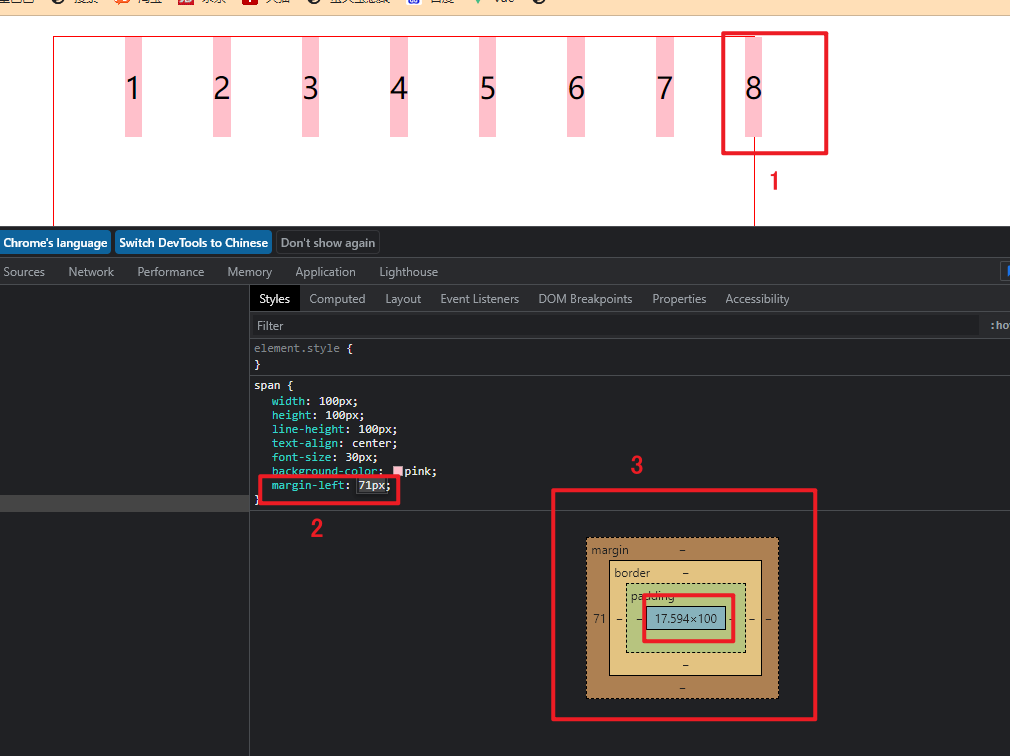Select the Computed sub-tab
Screen dimensions: 1010x756
tap(337, 299)
